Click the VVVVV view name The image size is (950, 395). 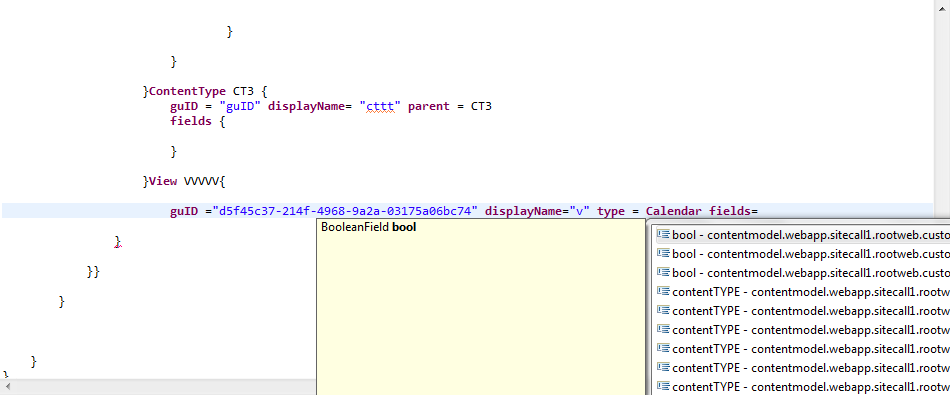click(x=202, y=181)
